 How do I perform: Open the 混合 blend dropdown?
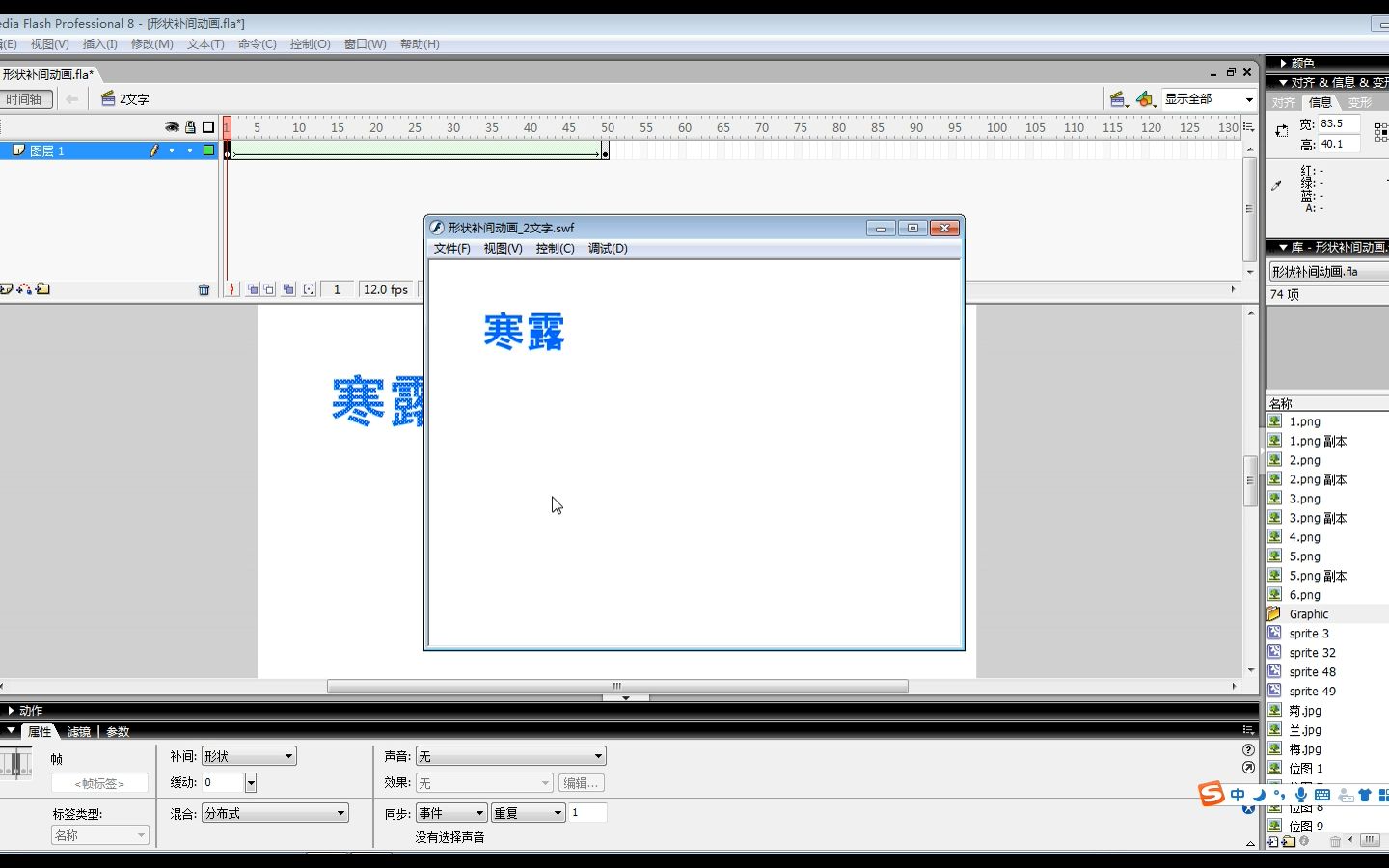click(274, 813)
